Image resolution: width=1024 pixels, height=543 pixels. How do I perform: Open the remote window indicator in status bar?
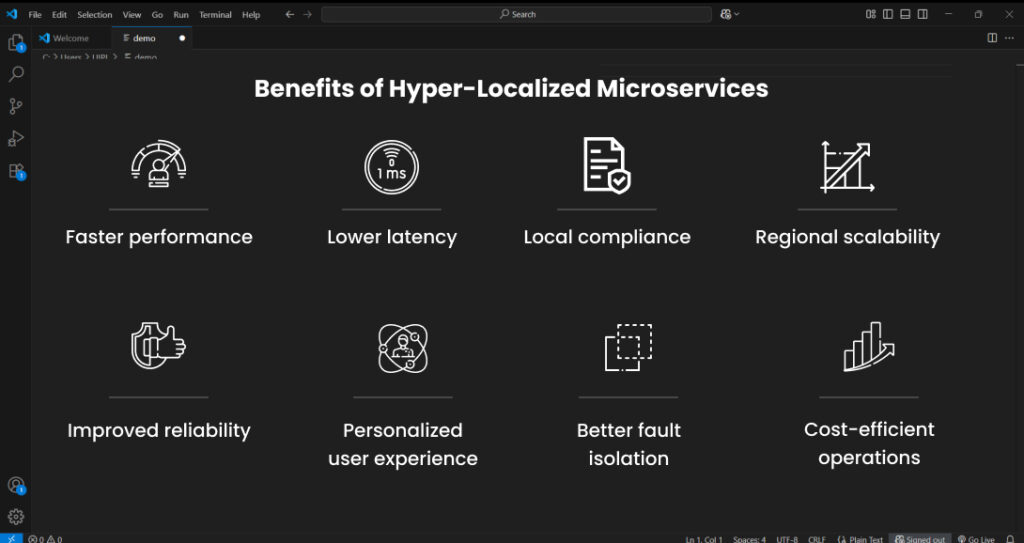[x=11, y=538]
